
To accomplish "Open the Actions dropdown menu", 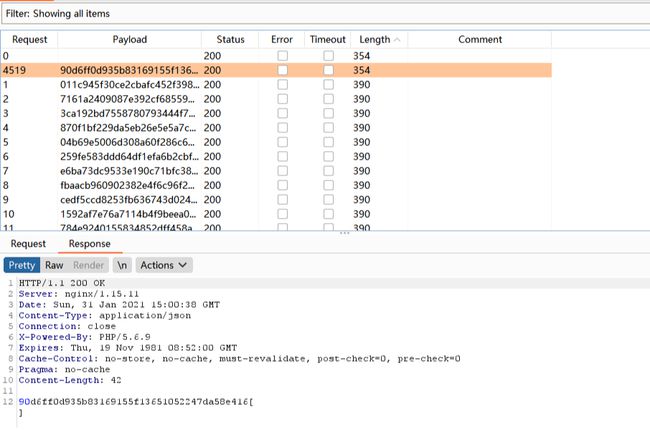I will 164,265.
